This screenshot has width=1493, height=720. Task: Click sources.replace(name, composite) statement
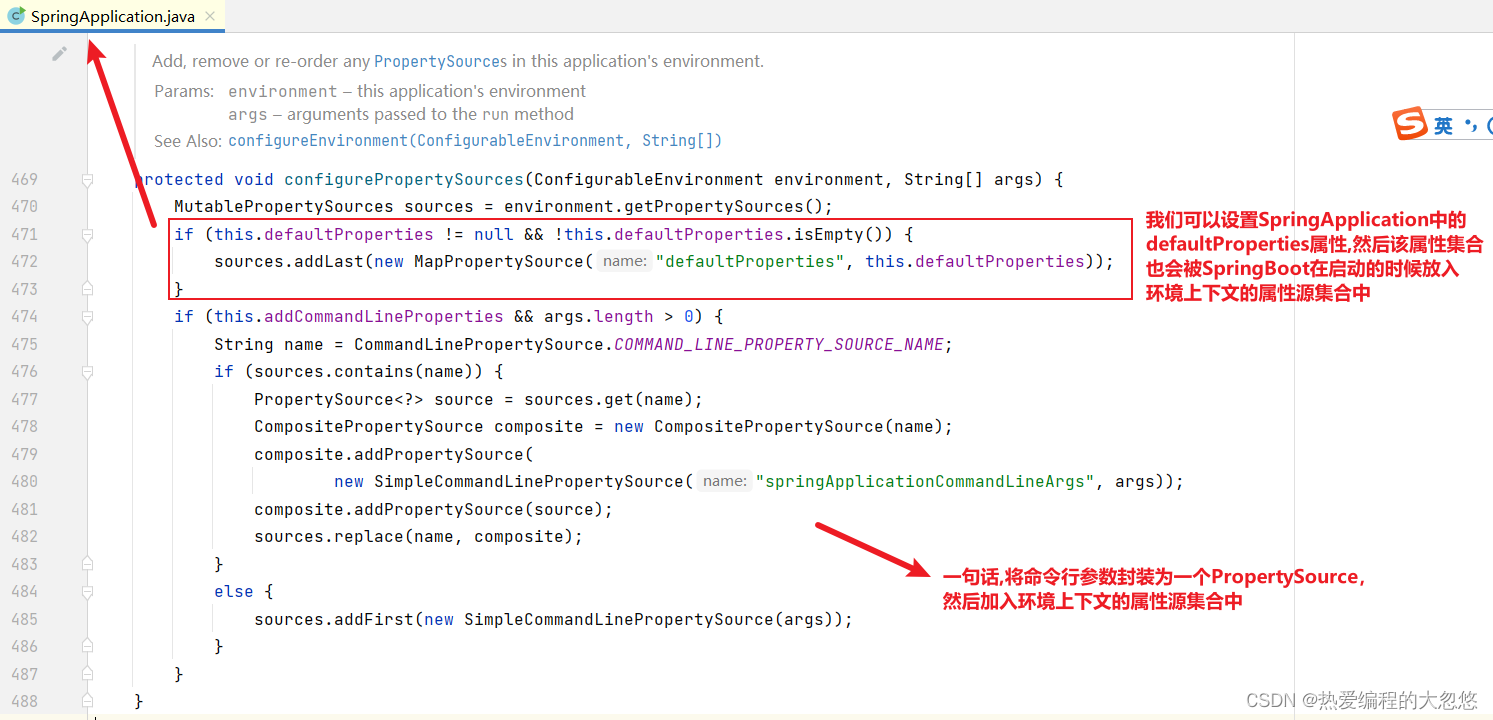[x=418, y=537]
